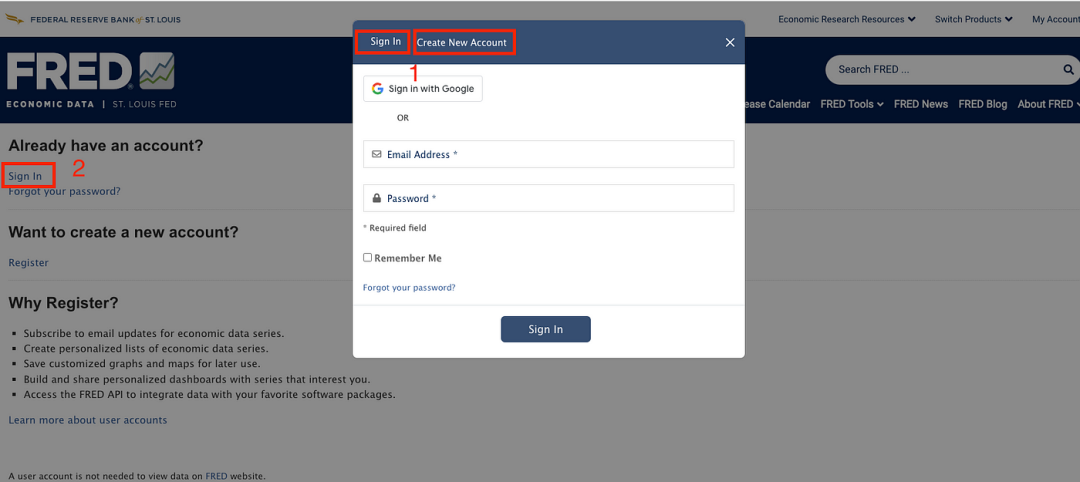The image size is (1080, 482).
Task: Click the search magnifier icon
Action: point(1068,70)
